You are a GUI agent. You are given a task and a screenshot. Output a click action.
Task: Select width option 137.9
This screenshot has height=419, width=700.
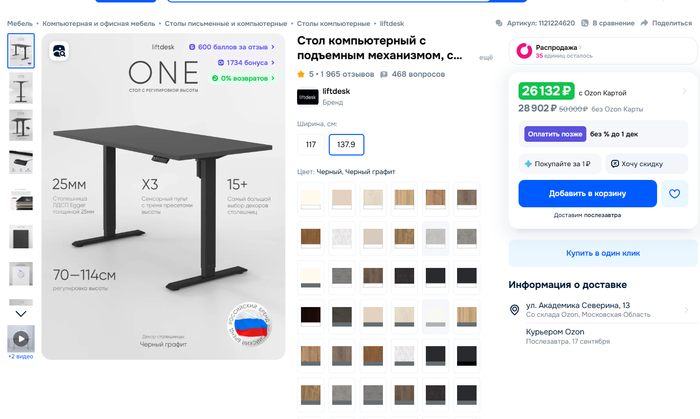click(x=346, y=145)
